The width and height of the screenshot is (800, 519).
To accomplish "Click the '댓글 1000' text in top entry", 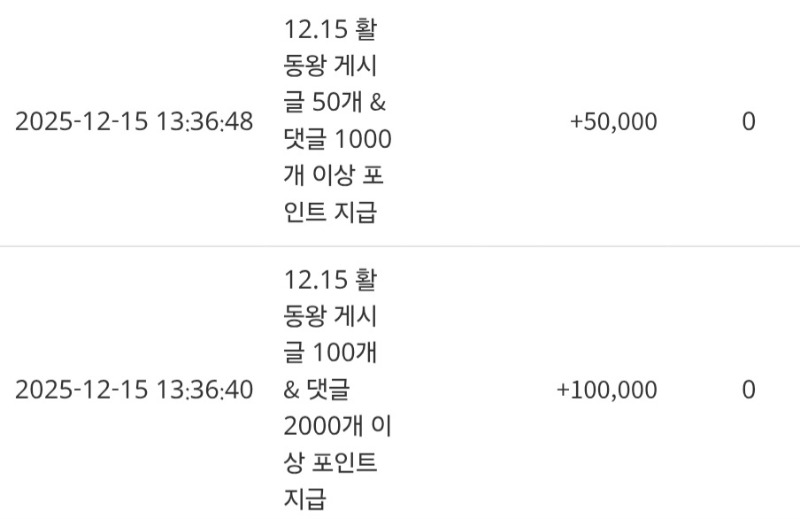I will pos(339,138).
